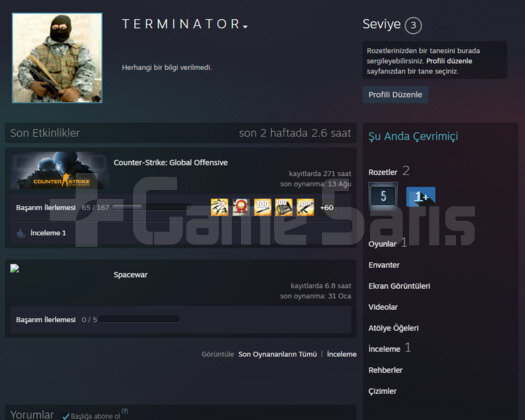Click the masked soldier profile avatar

[x=57, y=58]
